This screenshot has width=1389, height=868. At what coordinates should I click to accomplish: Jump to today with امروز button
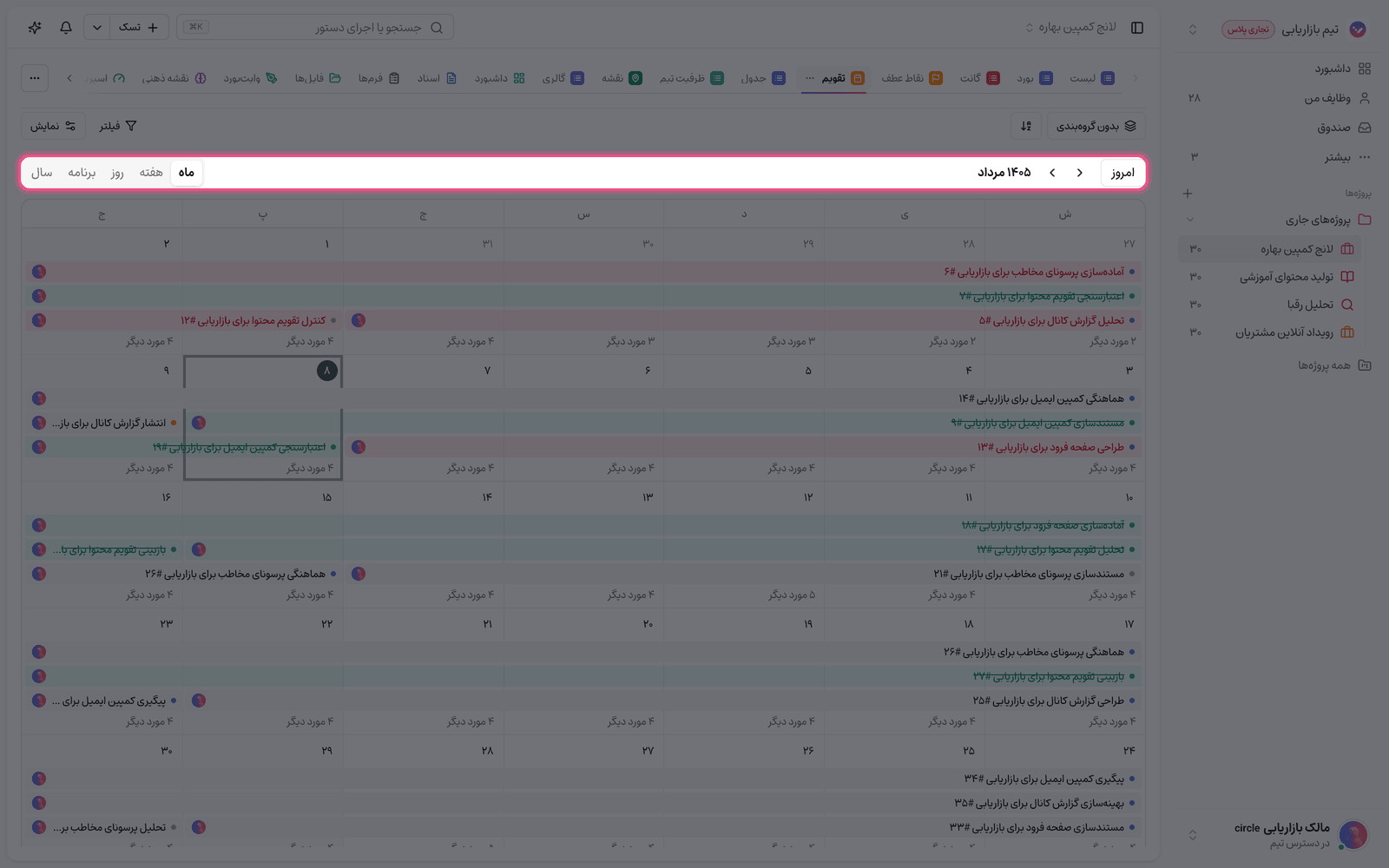1122,173
